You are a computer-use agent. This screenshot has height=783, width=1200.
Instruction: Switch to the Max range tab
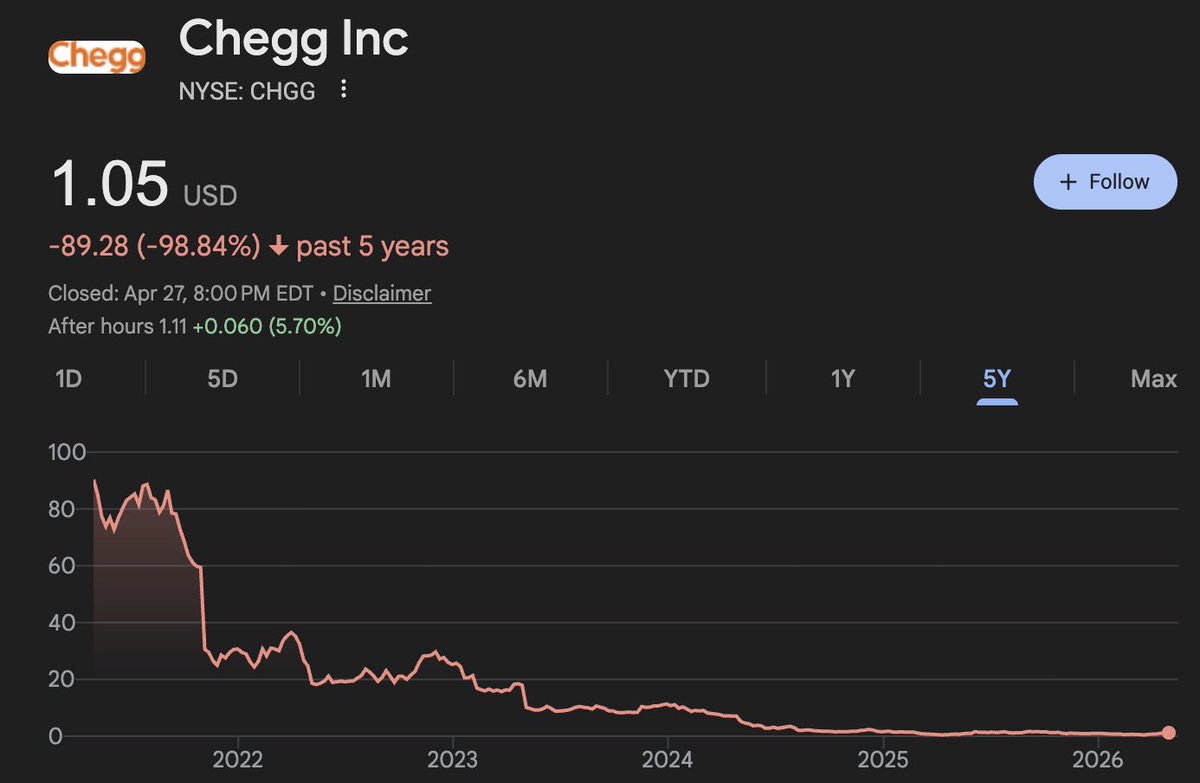1154,379
